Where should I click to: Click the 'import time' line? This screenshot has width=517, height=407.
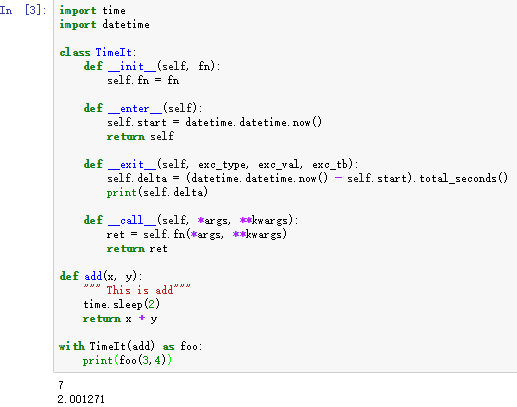92,11
